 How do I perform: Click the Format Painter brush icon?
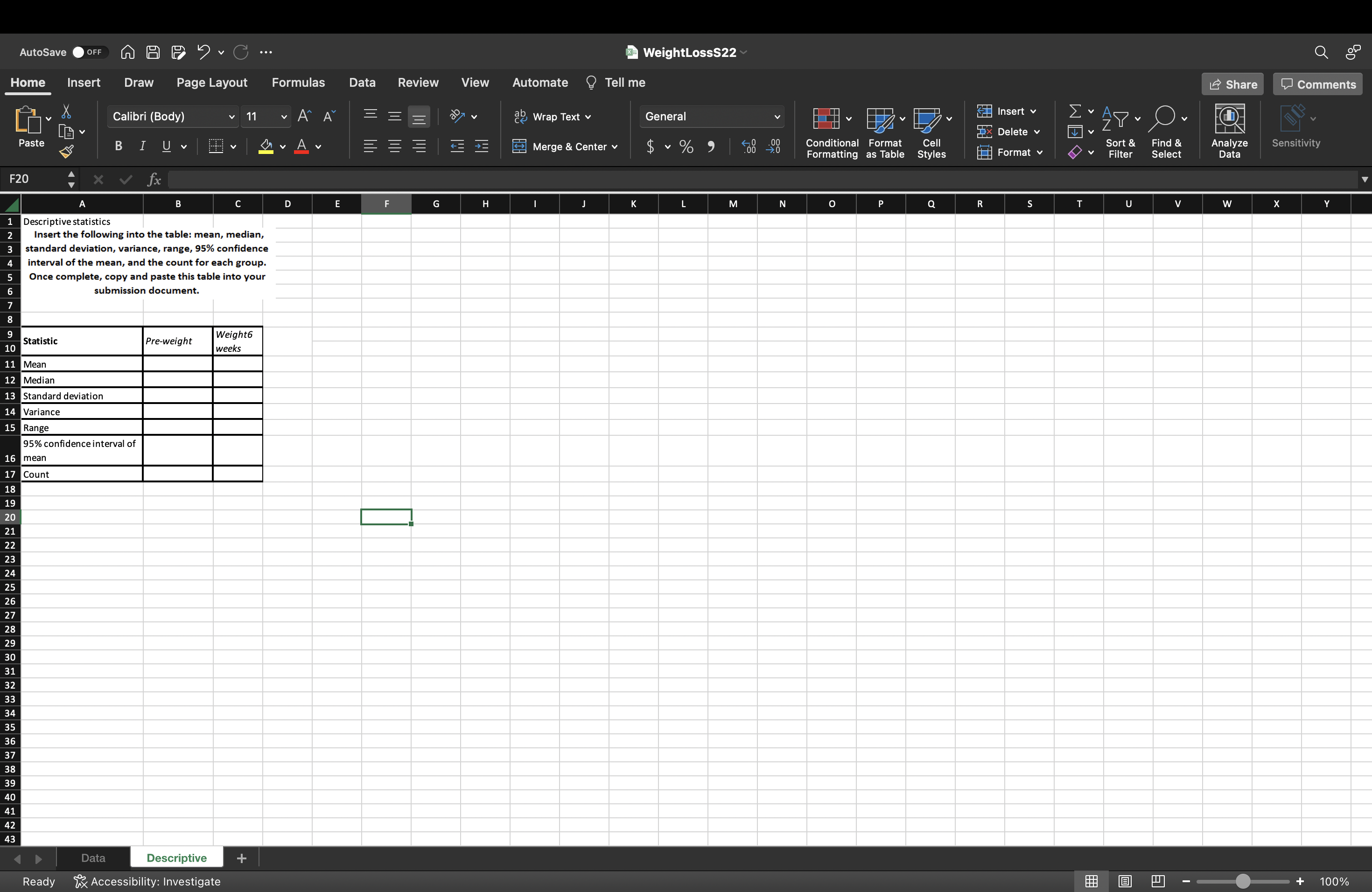pyautogui.click(x=66, y=152)
